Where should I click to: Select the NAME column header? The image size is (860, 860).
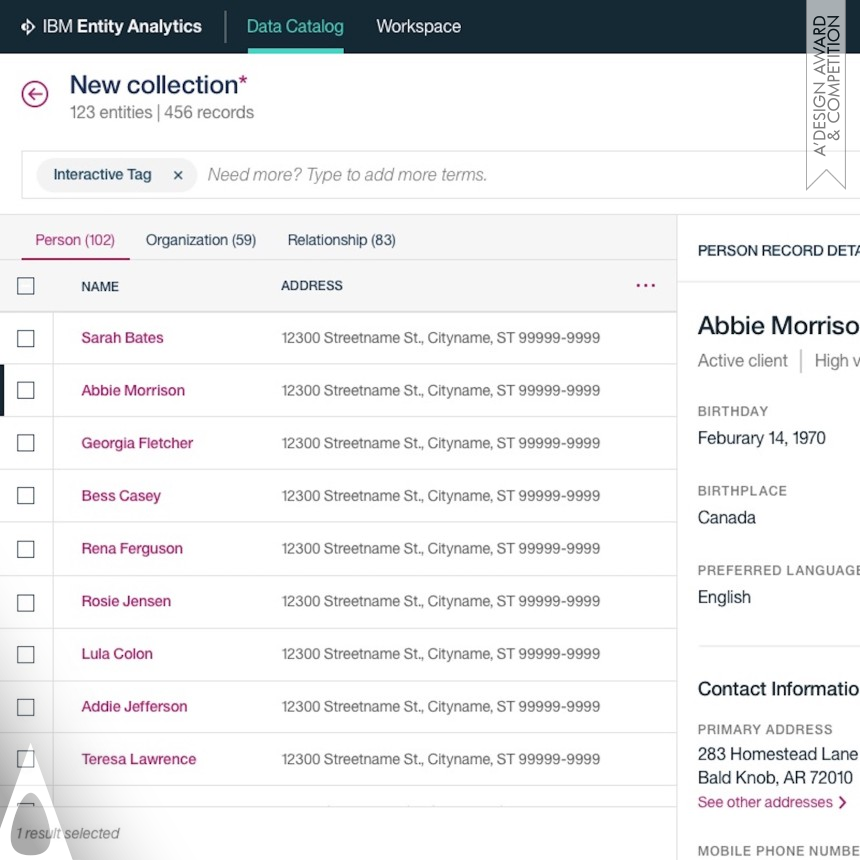point(100,286)
